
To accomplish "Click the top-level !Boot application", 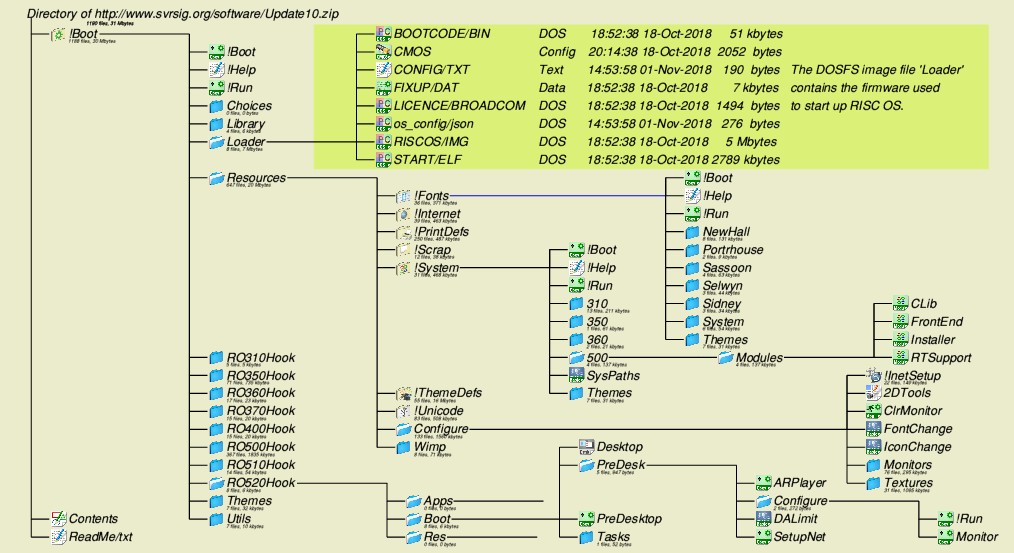I will coord(59,34).
